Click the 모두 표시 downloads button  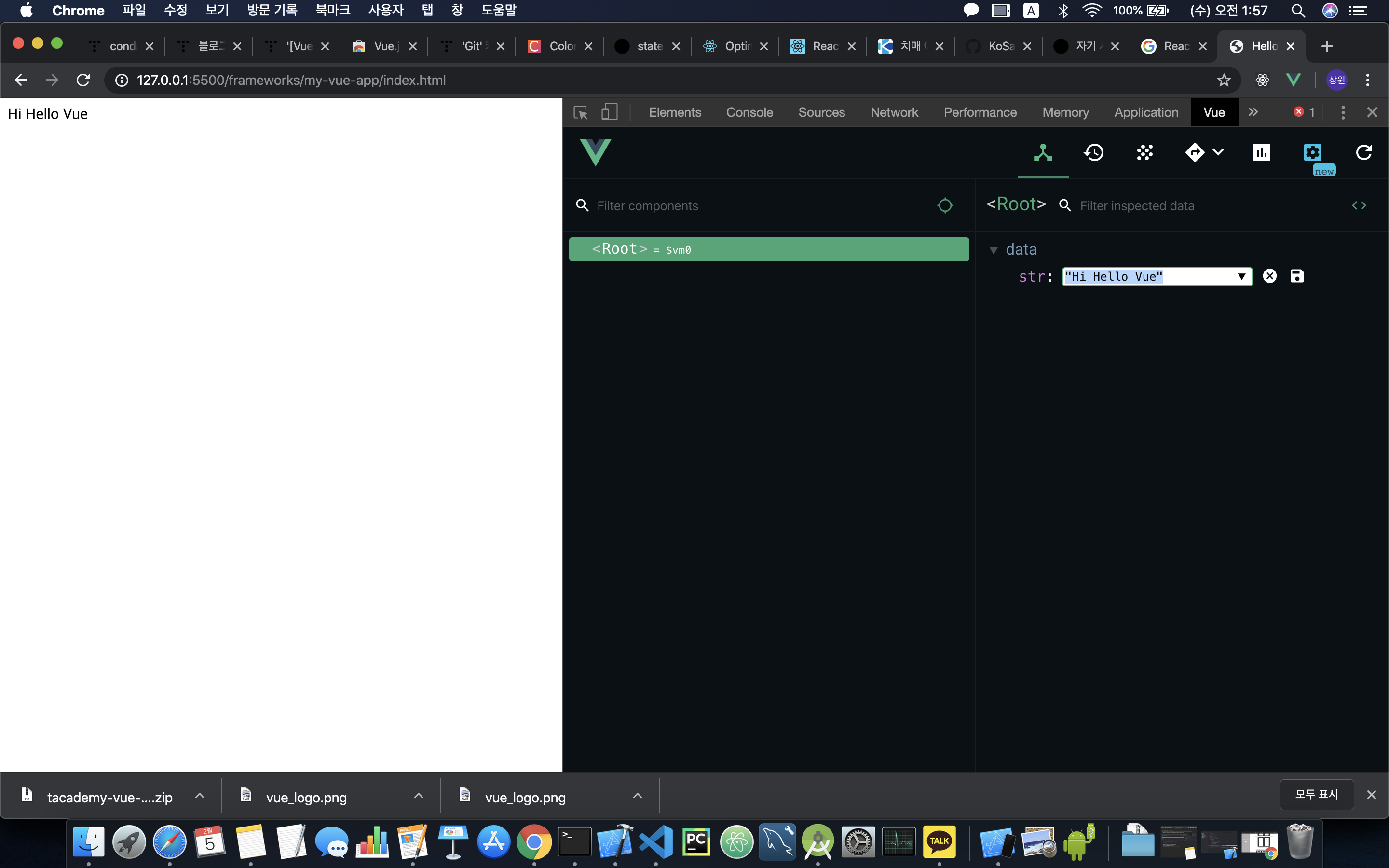pos(1316,795)
